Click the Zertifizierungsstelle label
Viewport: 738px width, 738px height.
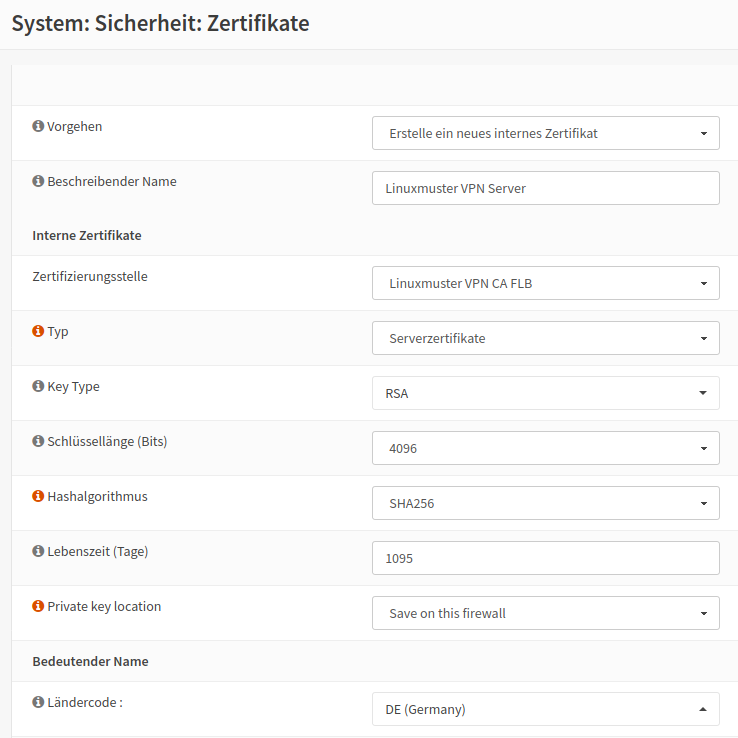[90, 276]
